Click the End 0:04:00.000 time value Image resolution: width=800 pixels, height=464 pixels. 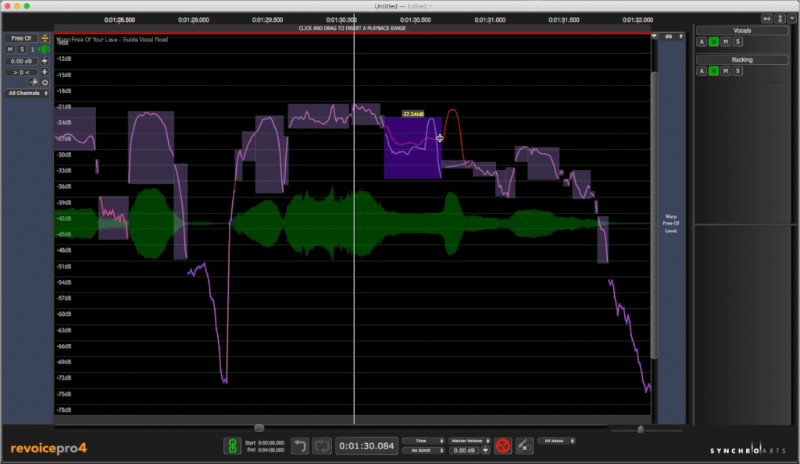(271, 450)
